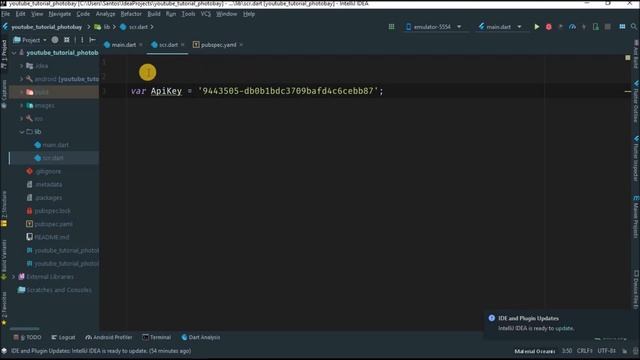The image size is (640, 360).
Task: Click the Project panel horizontal scrollbar
Action: (24, 328)
